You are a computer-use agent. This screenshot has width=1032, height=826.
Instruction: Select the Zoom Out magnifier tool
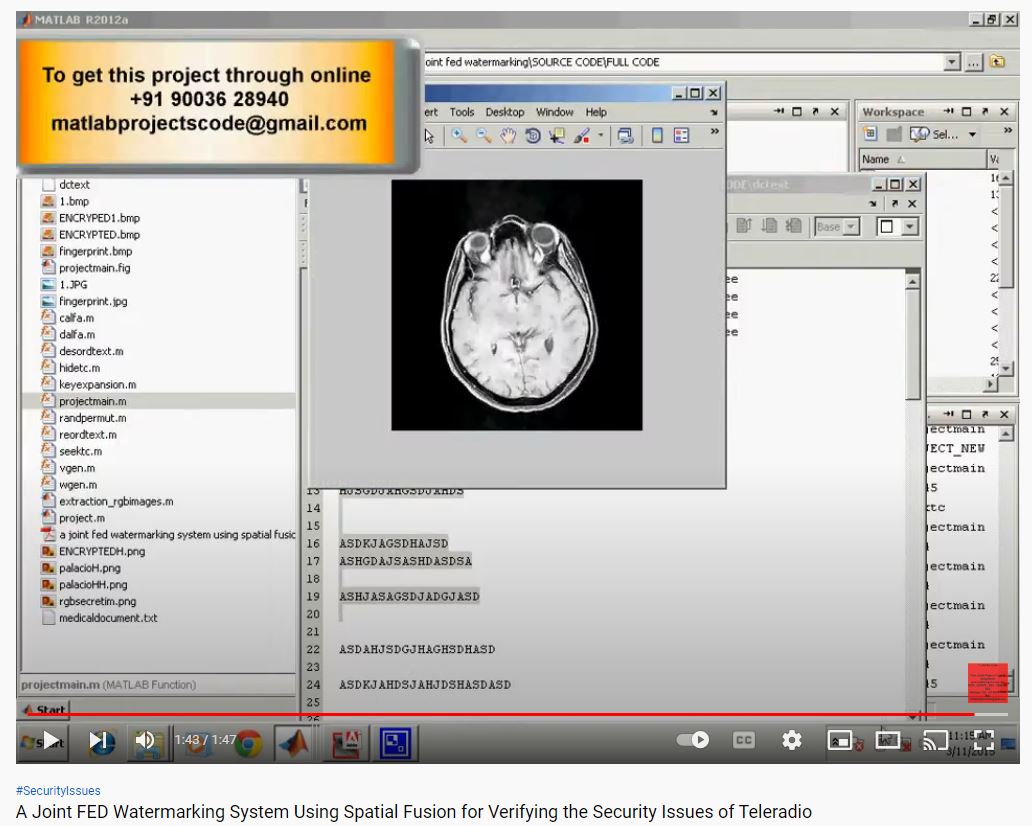[483, 136]
